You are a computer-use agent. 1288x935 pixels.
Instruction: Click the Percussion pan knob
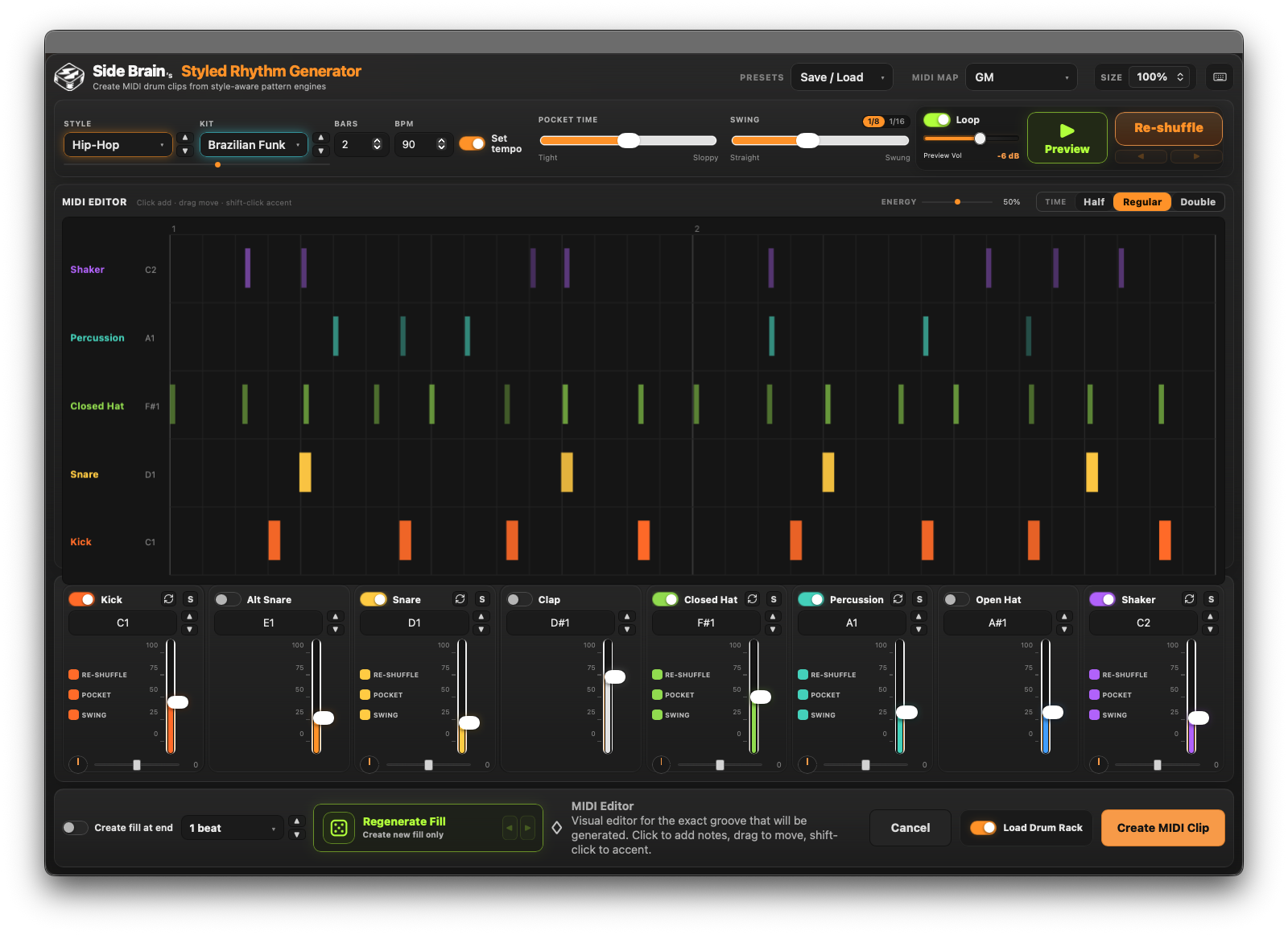point(807,764)
